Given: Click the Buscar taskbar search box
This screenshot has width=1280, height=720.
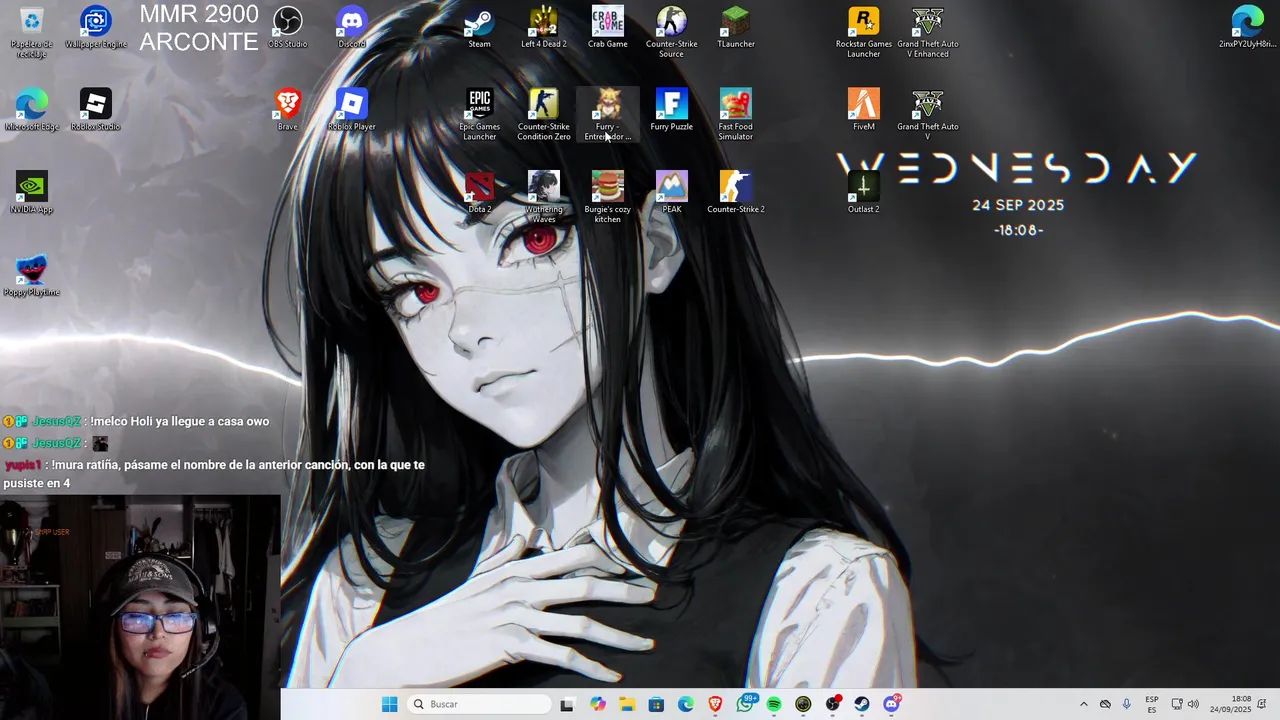Looking at the screenshot, I should (480, 704).
